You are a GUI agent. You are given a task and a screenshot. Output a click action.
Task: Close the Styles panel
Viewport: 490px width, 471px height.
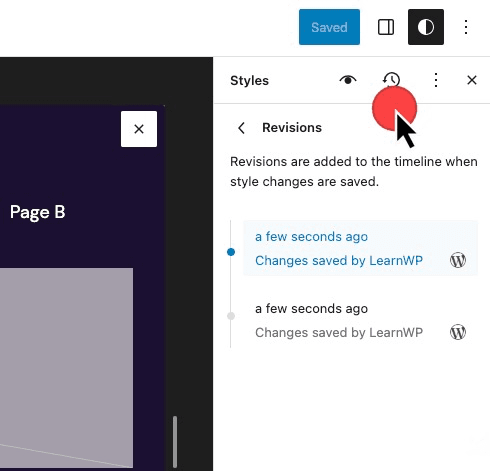coord(472,80)
